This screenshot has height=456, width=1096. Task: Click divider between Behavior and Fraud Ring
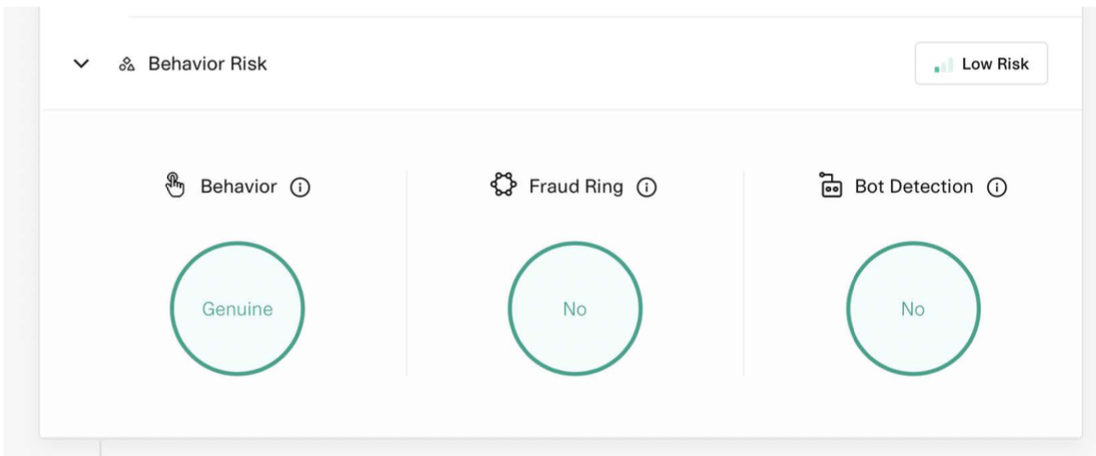pos(406,272)
